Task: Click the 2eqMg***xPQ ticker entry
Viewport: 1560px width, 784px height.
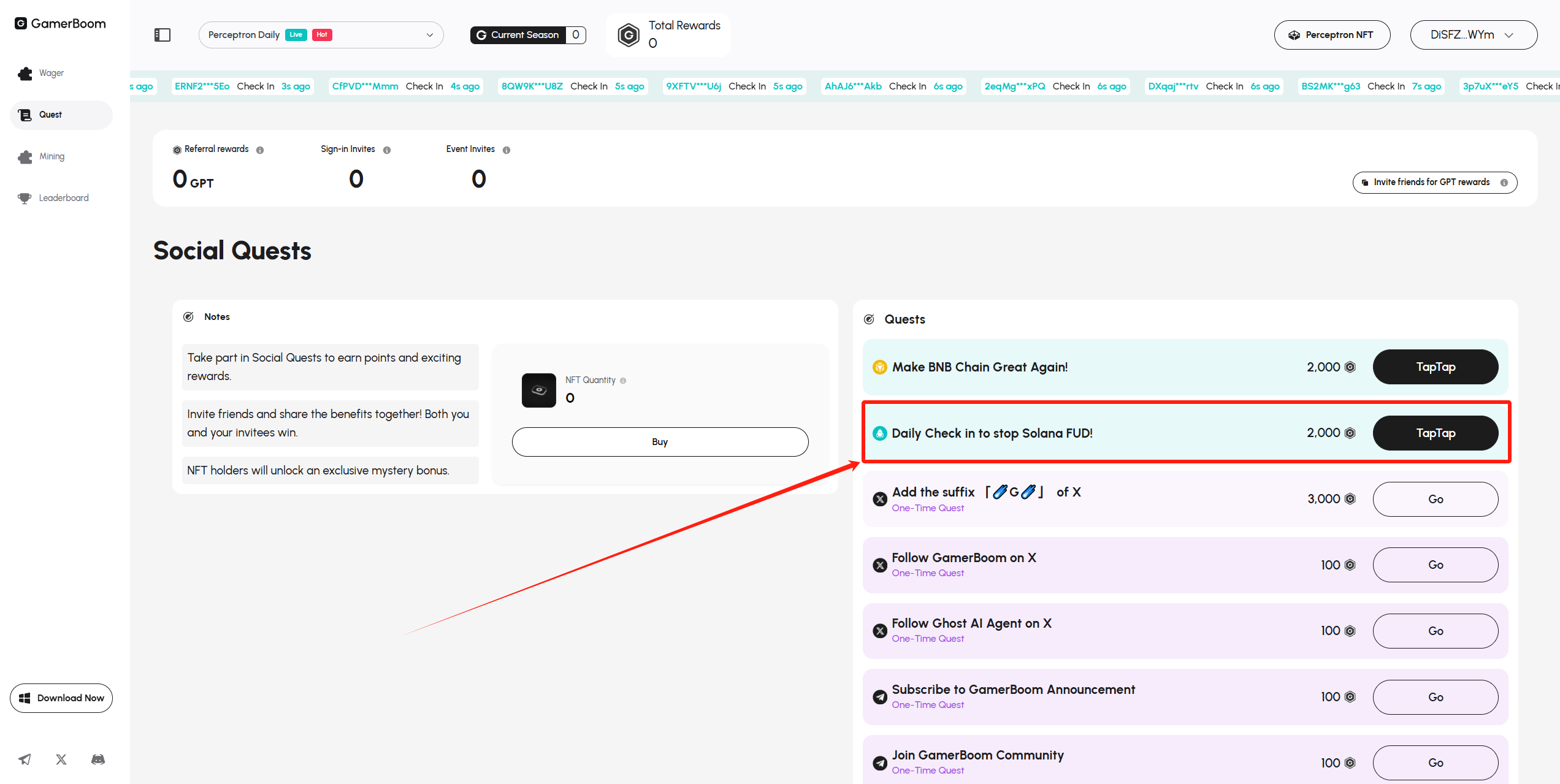Action: 1055,86
